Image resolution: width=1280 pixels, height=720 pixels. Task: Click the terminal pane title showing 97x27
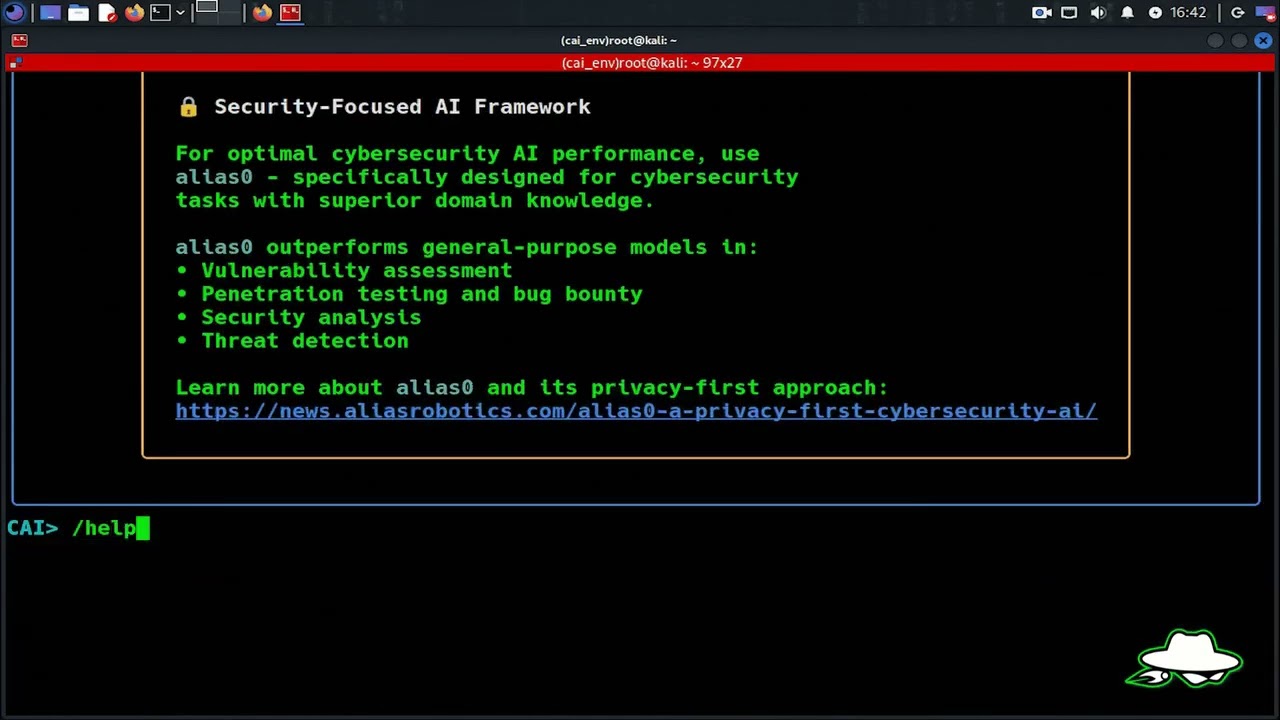pos(652,63)
